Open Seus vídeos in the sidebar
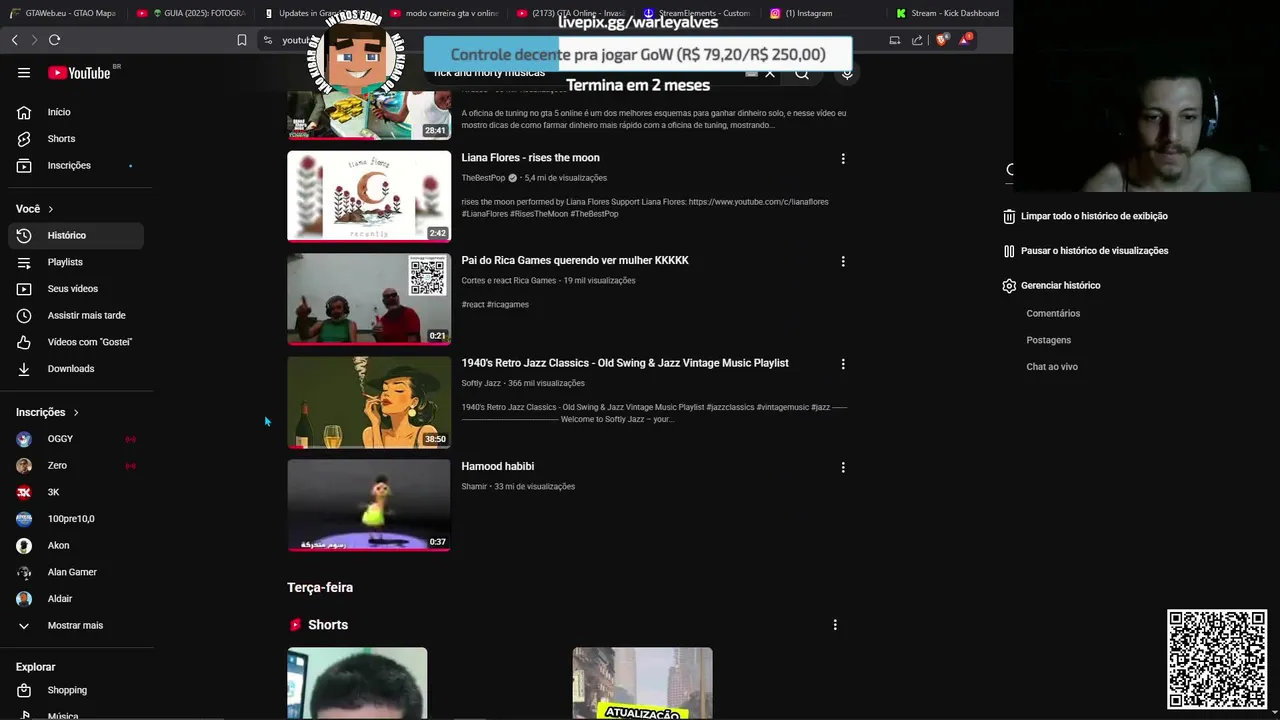 76,289
